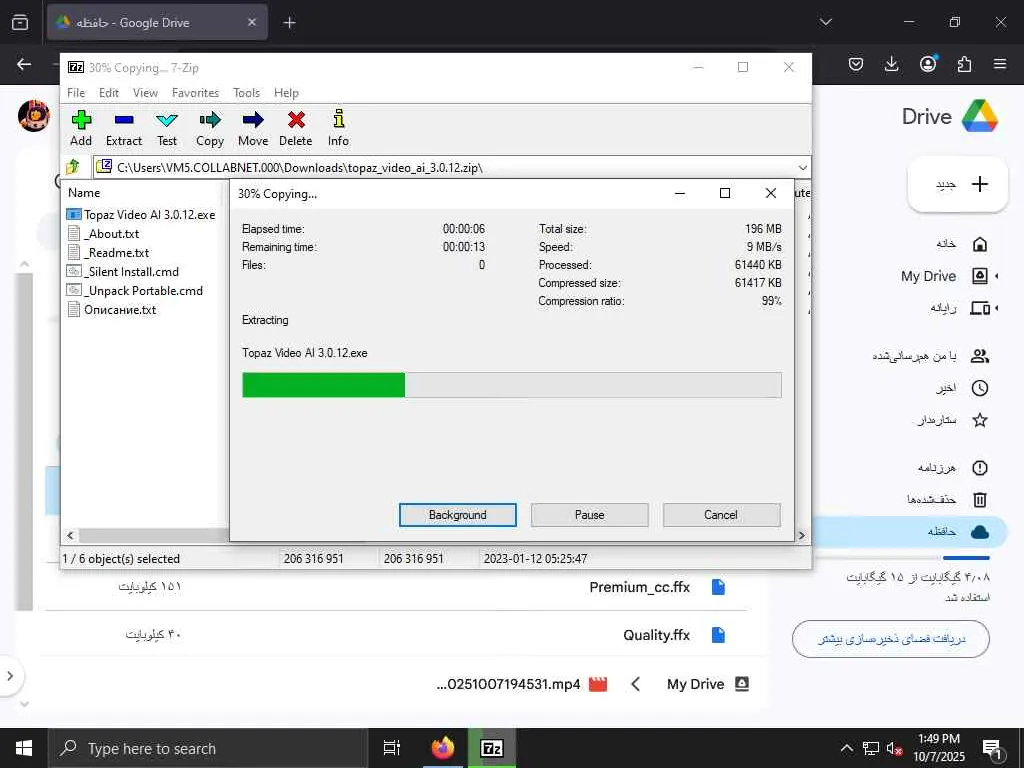Screen dimensions: 1024x768
Task: Click the Google Drive logo
Action: point(980,116)
